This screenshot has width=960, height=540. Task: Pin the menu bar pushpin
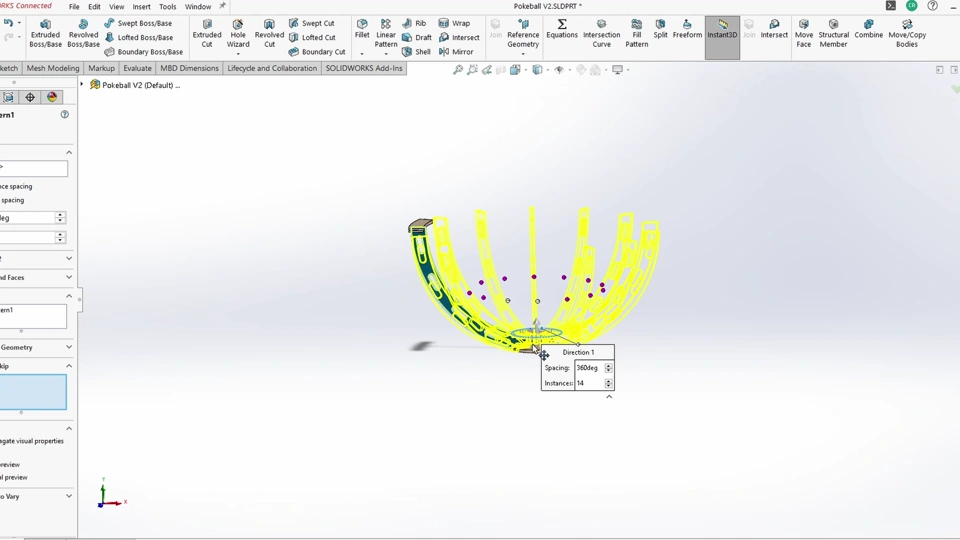tap(222, 6)
